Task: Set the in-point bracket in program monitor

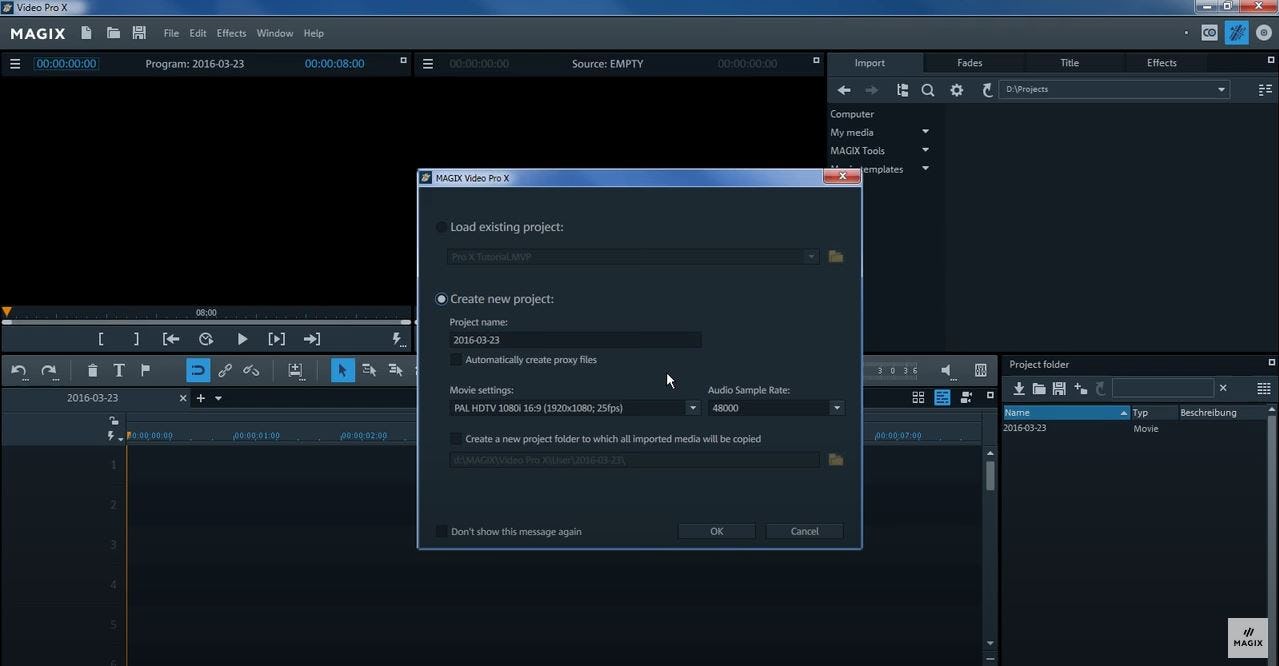Action: click(101, 339)
